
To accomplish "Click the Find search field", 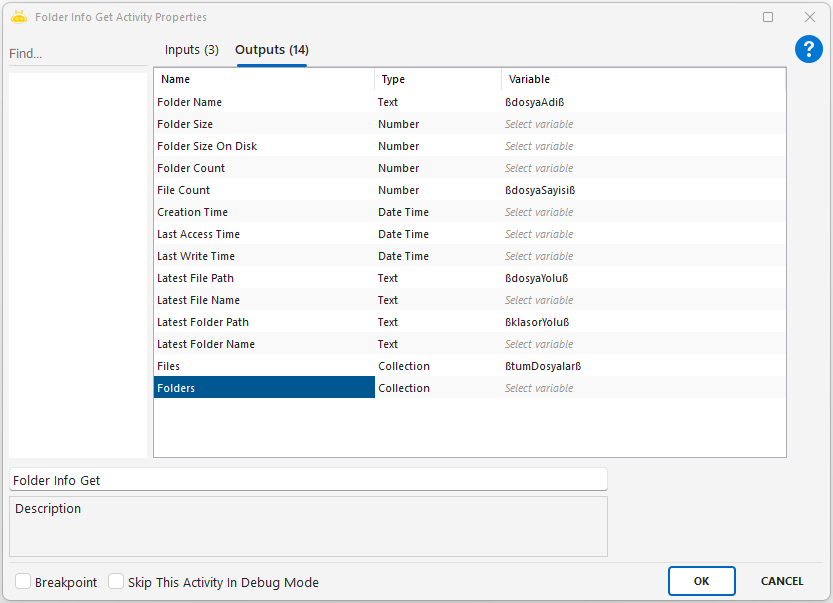I will 77,54.
